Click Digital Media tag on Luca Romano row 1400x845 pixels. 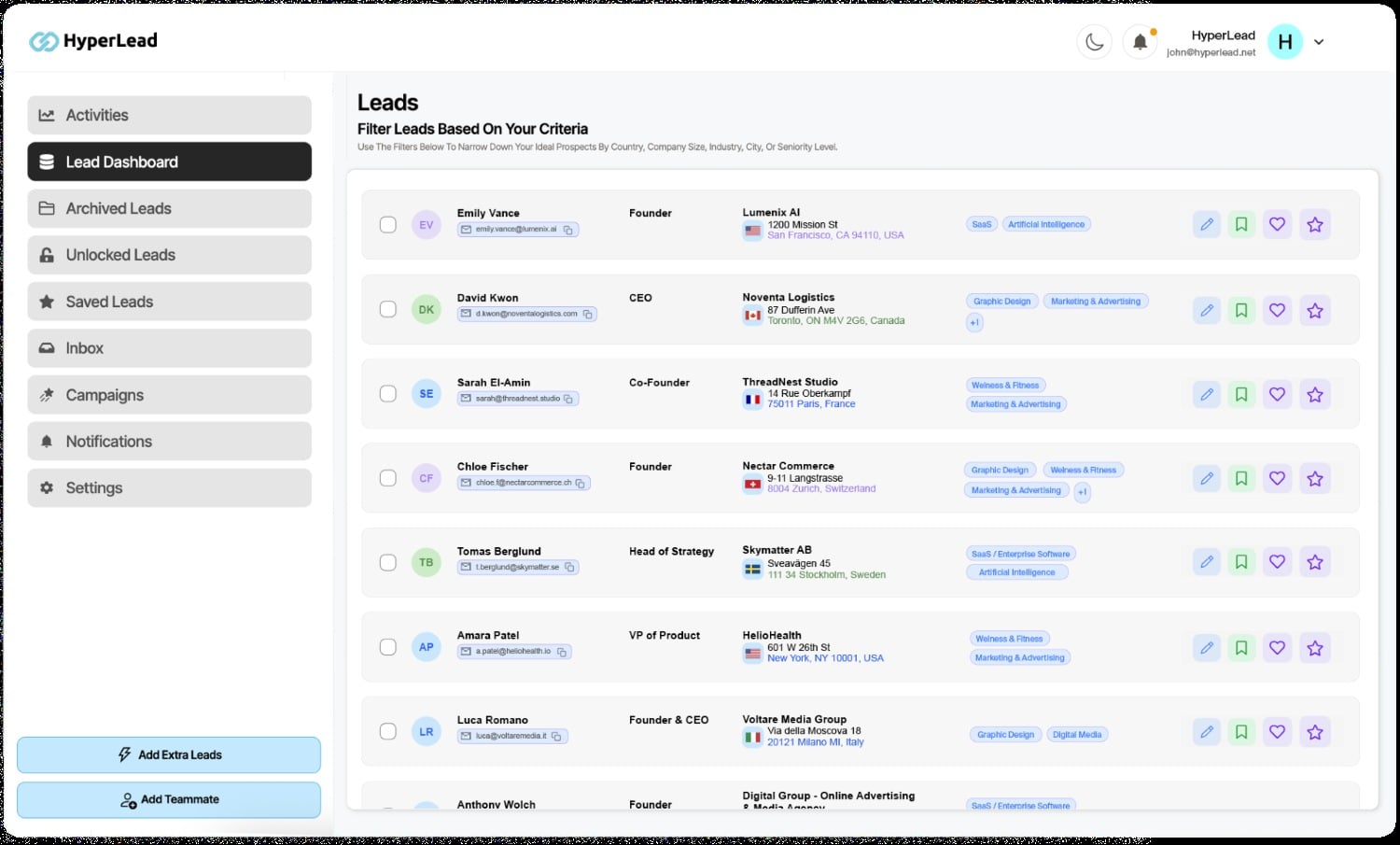pos(1077,735)
